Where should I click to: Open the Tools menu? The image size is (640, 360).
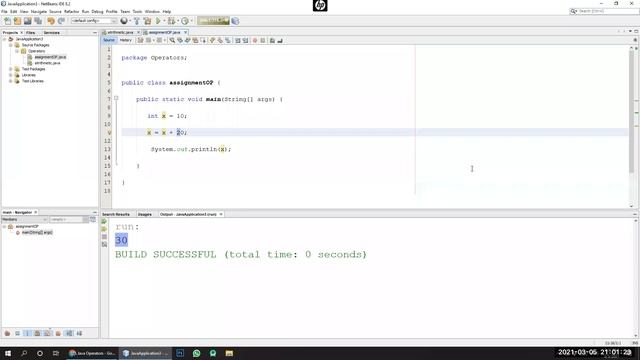[x=137, y=11]
